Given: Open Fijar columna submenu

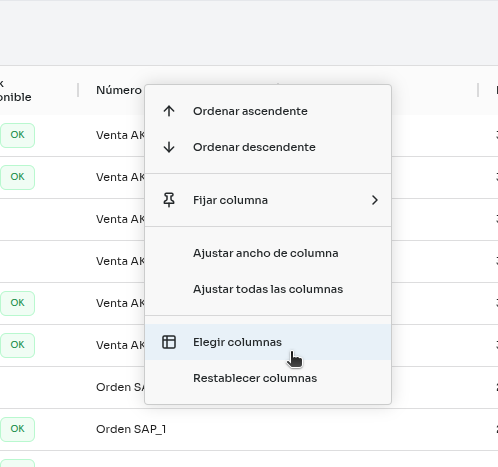Looking at the screenshot, I should point(268,200).
